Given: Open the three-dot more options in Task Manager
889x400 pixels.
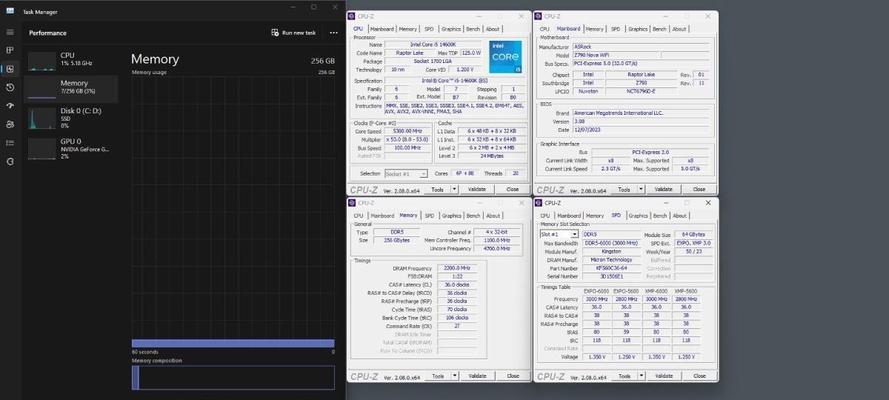Looking at the screenshot, I should 333,33.
